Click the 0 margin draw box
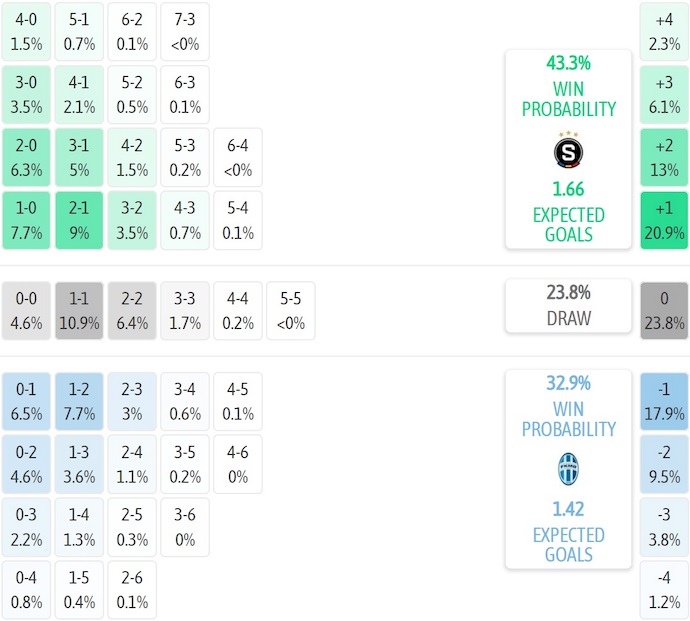 tap(664, 311)
